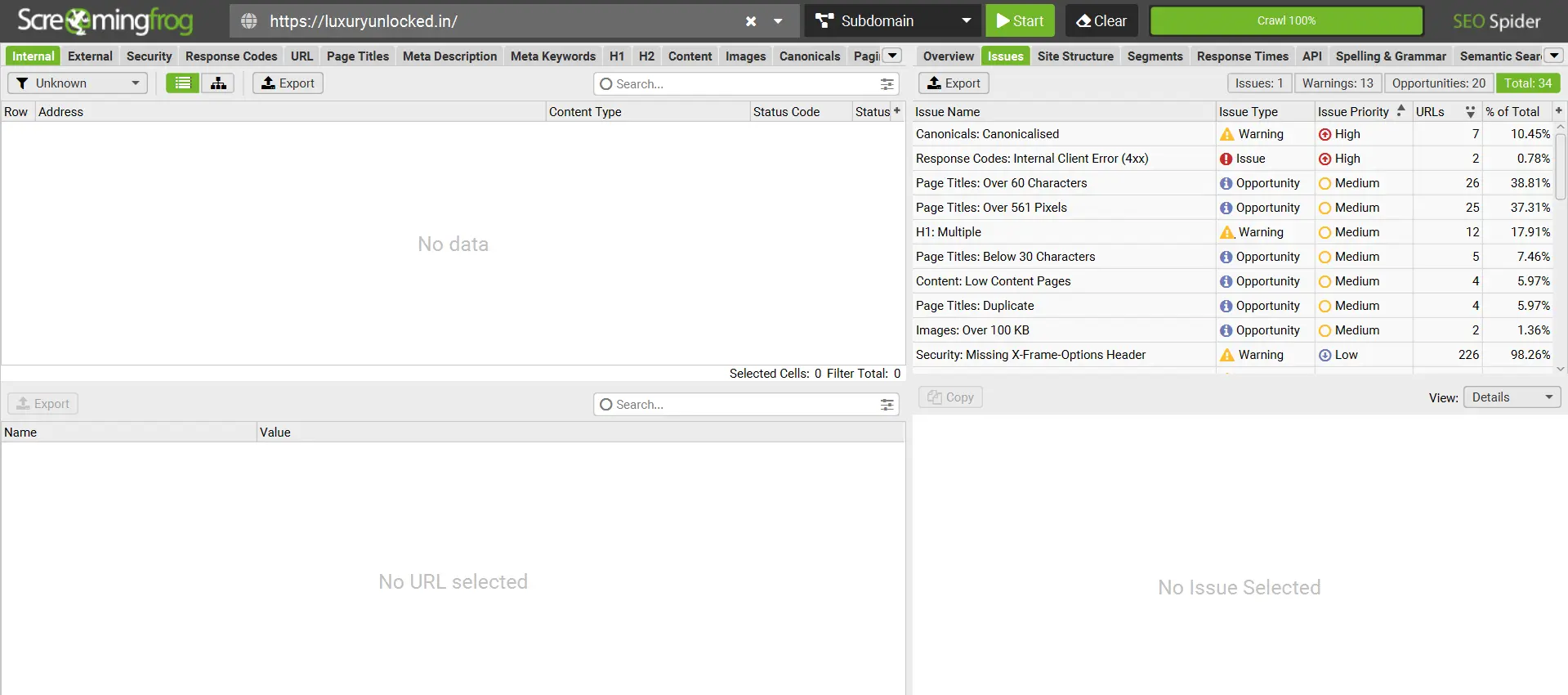Open the Security tab
1568x695 pixels.
(149, 56)
